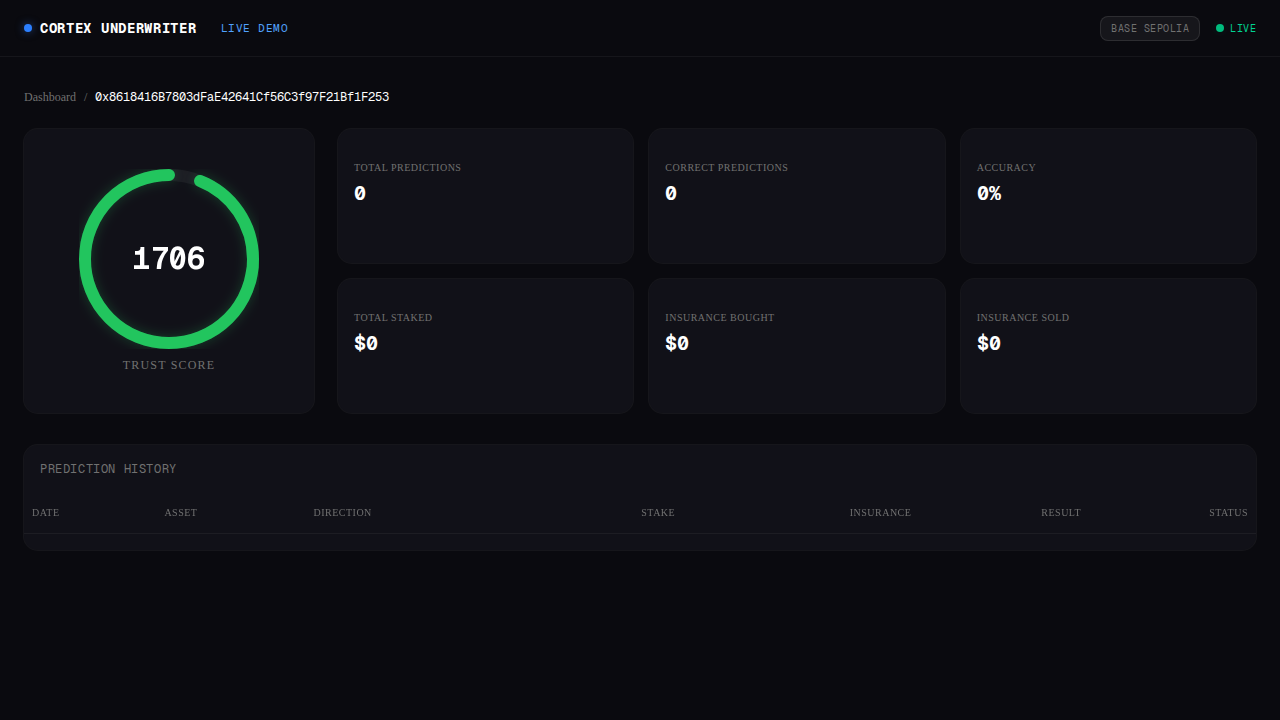Select the wallet address in breadcrumb
1280x720 pixels.
click(242, 97)
